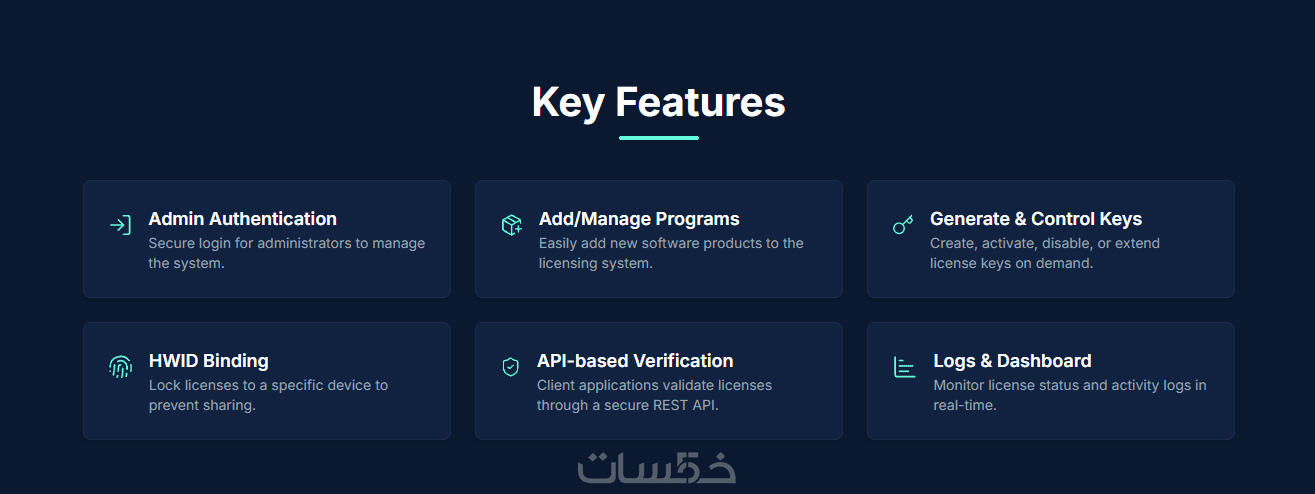This screenshot has height=494, width=1315.
Task: Open the Logs & Dashboard heading
Action: click(1012, 361)
